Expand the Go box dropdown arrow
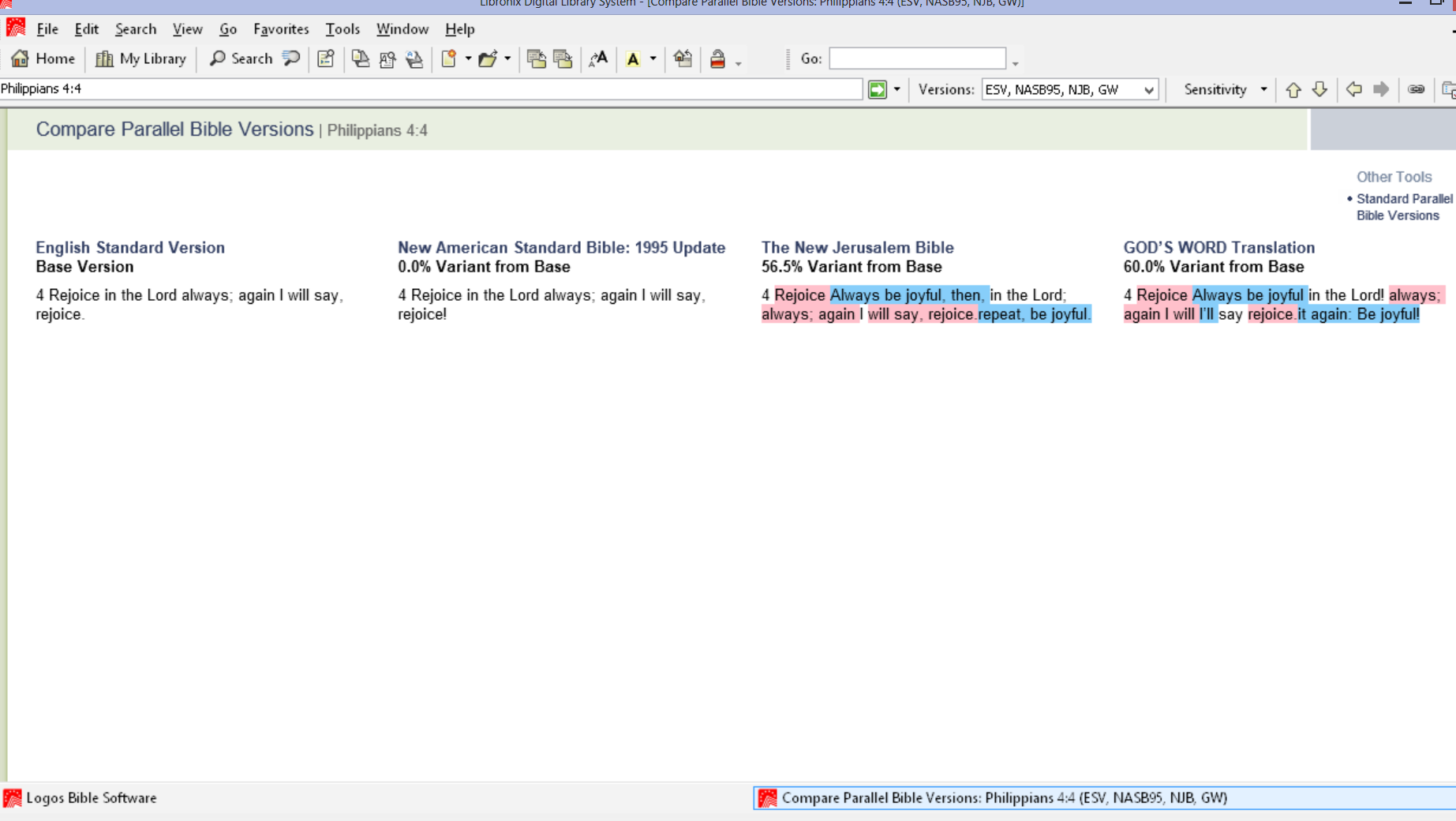The image size is (1456, 821). pyautogui.click(x=1016, y=62)
